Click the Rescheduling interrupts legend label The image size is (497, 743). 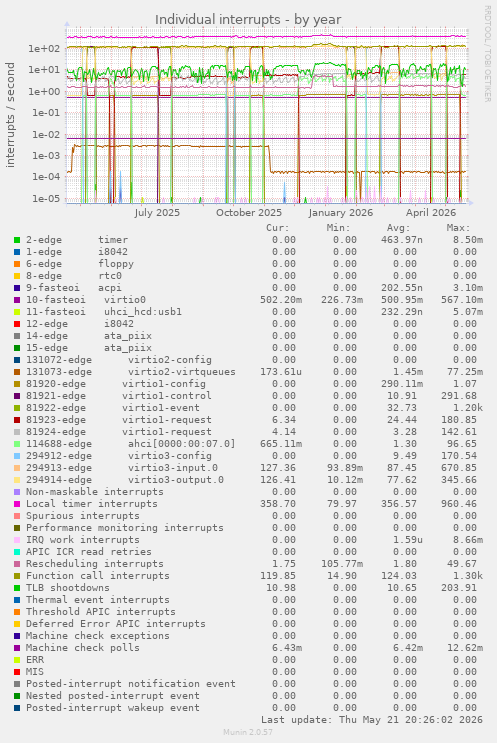pyautogui.click(x=95, y=564)
